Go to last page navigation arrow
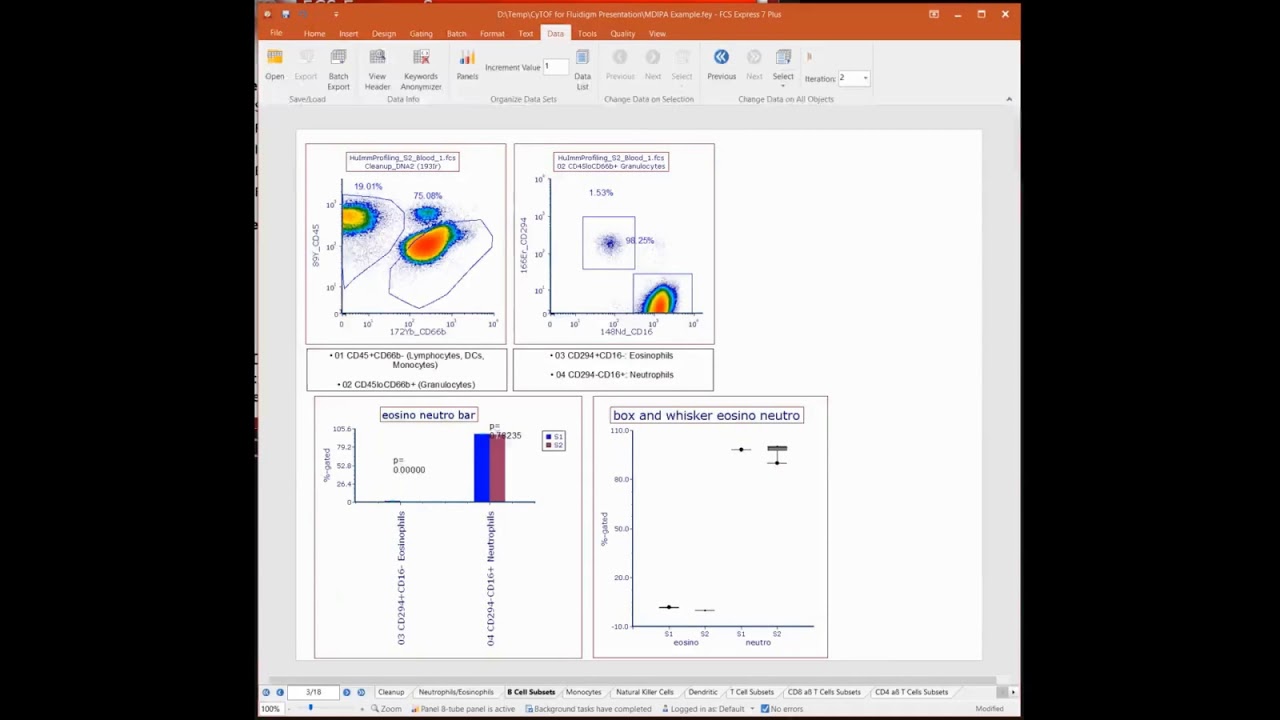 pyautogui.click(x=361, y=692)
